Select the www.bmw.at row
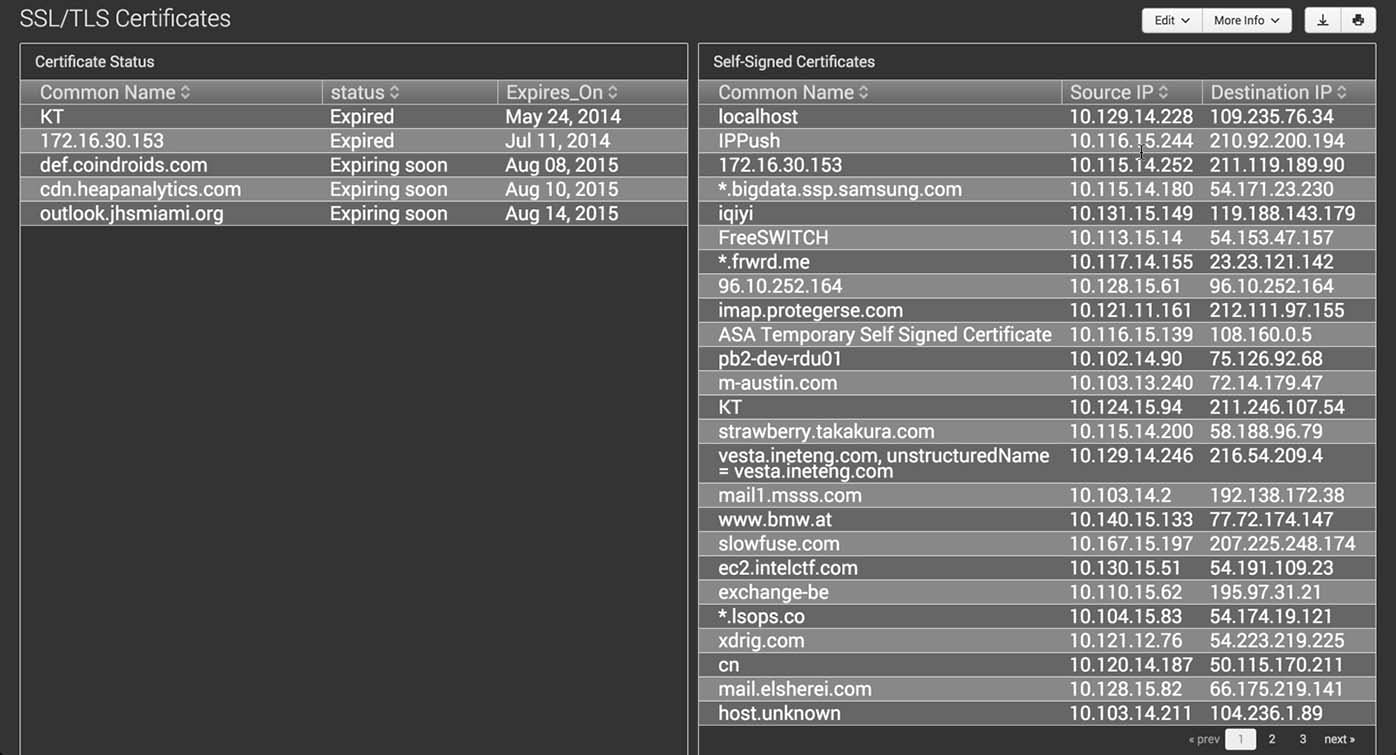Viewport: 1396px width, 755px height. [x=1037, y=519]
